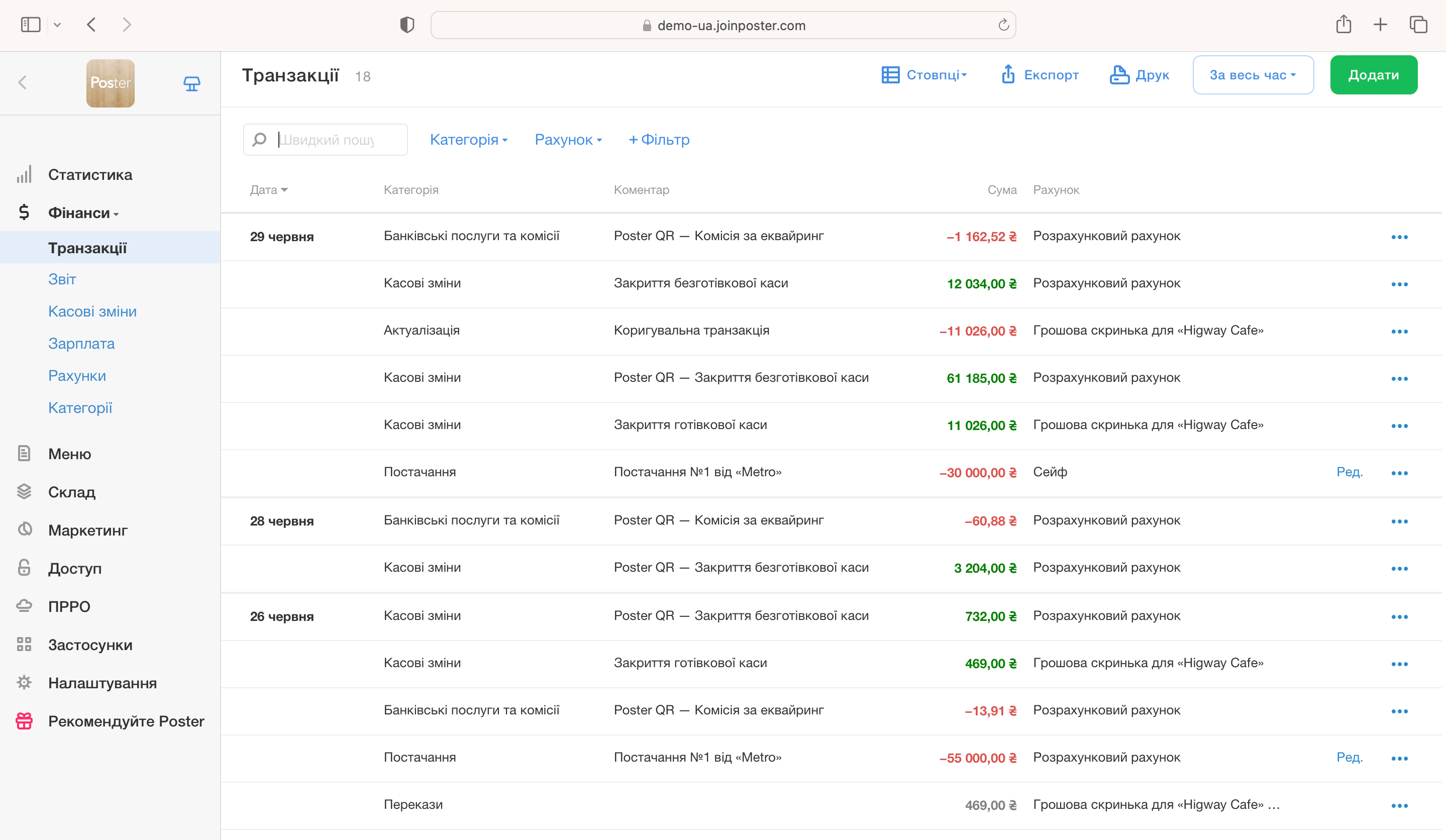Open the За весь час period dropdown
Image resolution: width=1446 pixels, height=840 pixels.
pyautogui.click(x=1253, y=74)
